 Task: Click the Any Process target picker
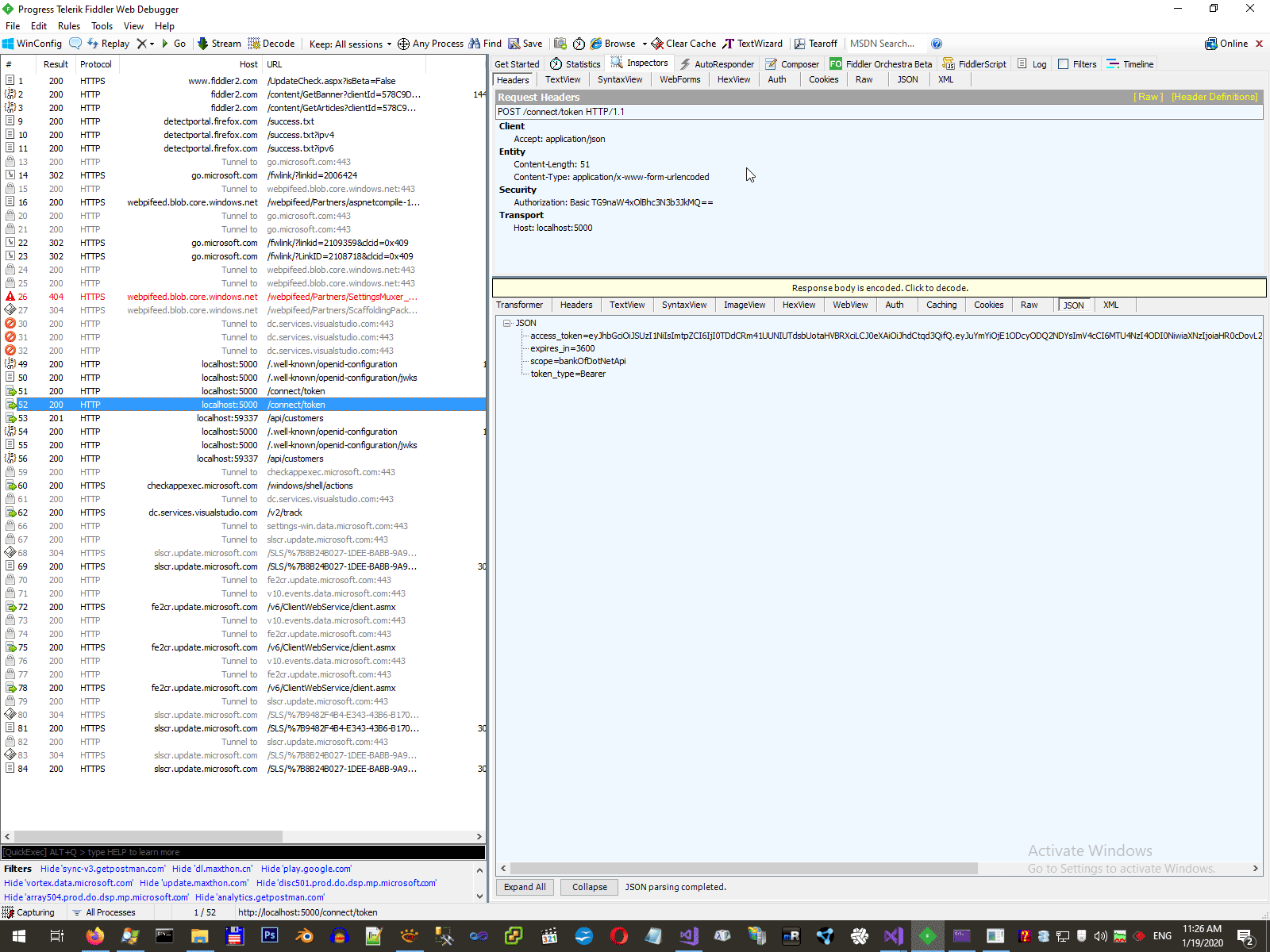point(430,44)
